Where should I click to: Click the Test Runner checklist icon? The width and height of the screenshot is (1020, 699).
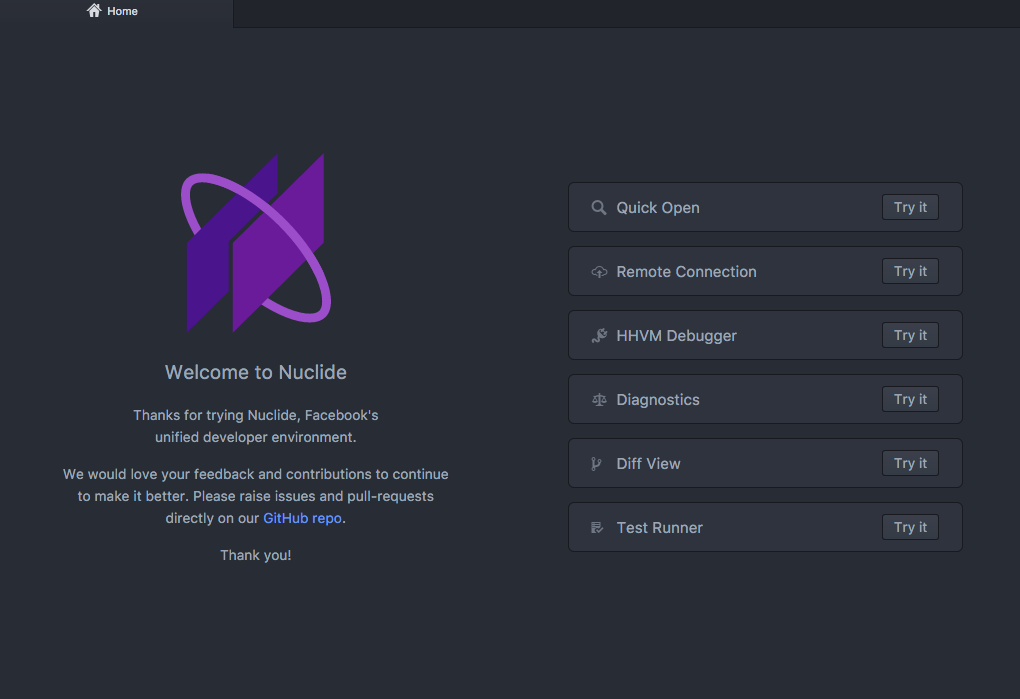[x=597, y=527]
